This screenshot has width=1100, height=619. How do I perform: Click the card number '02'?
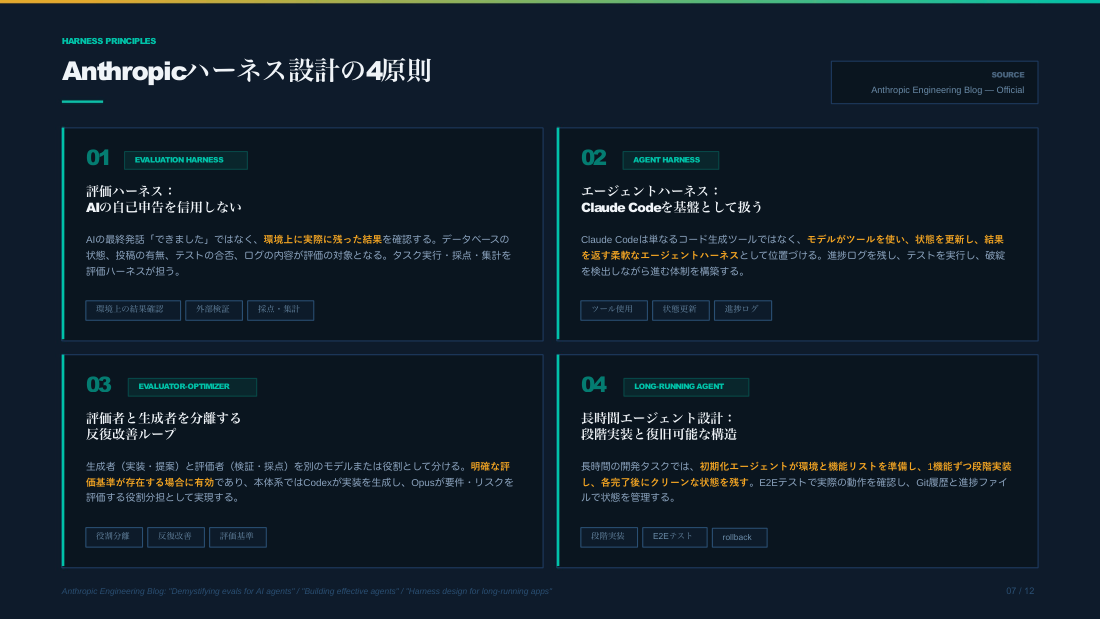point(593,158)
